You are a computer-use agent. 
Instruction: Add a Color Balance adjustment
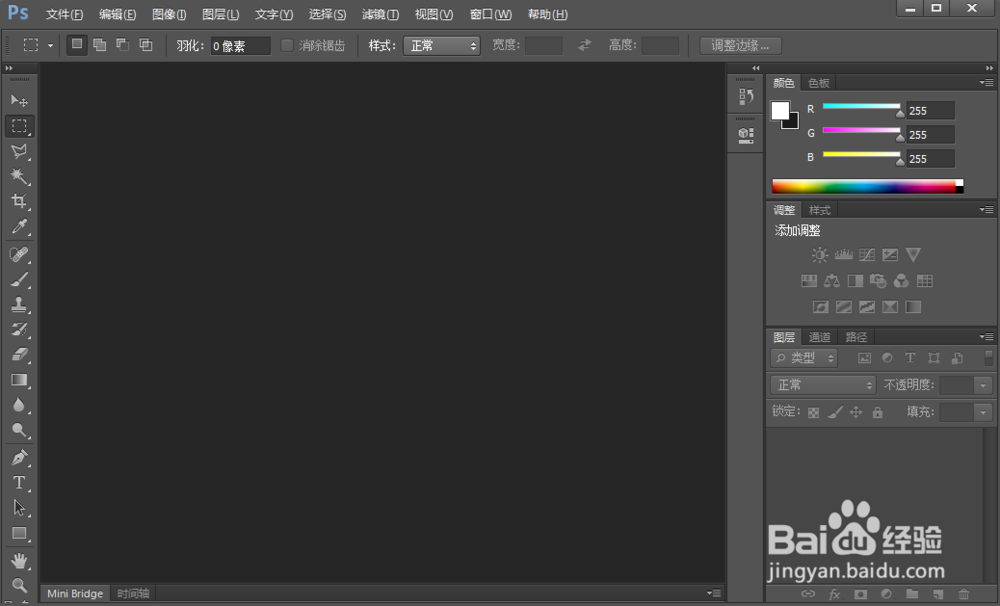[x=832, y=281]
